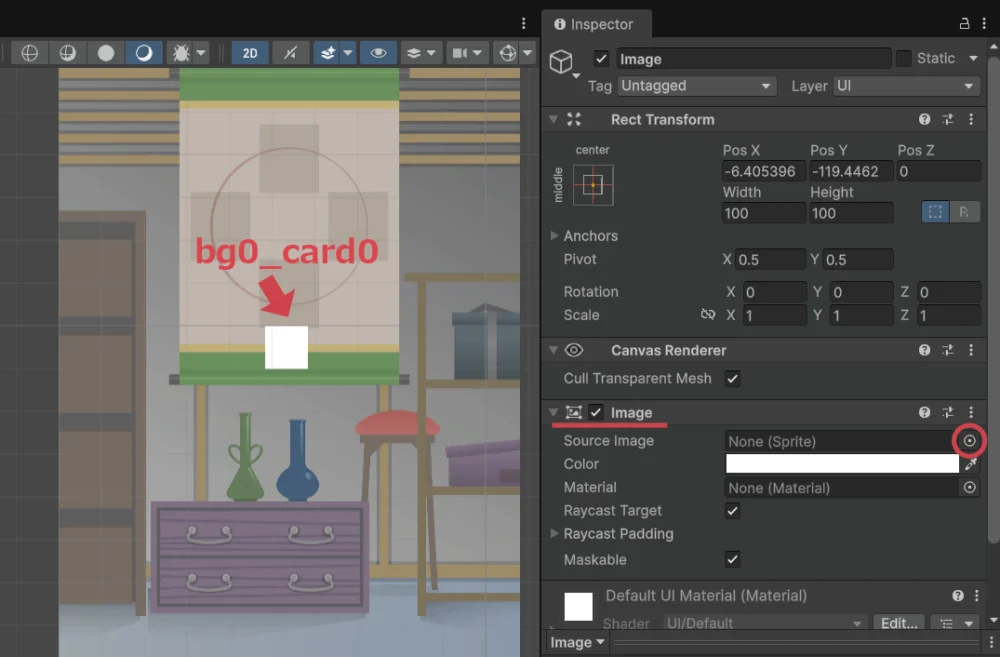Click the Edit... shader button
The image size is (1000, 657).
(898, 623)
